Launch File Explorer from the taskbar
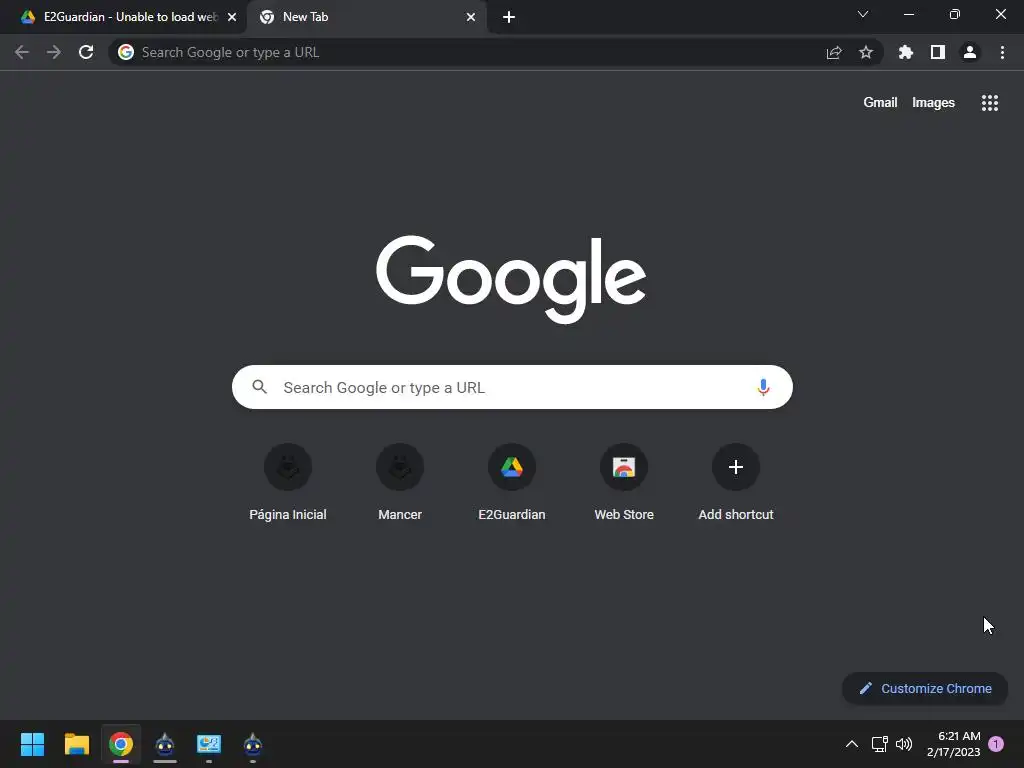This screenshot has width=1024, height=768. 76,744
